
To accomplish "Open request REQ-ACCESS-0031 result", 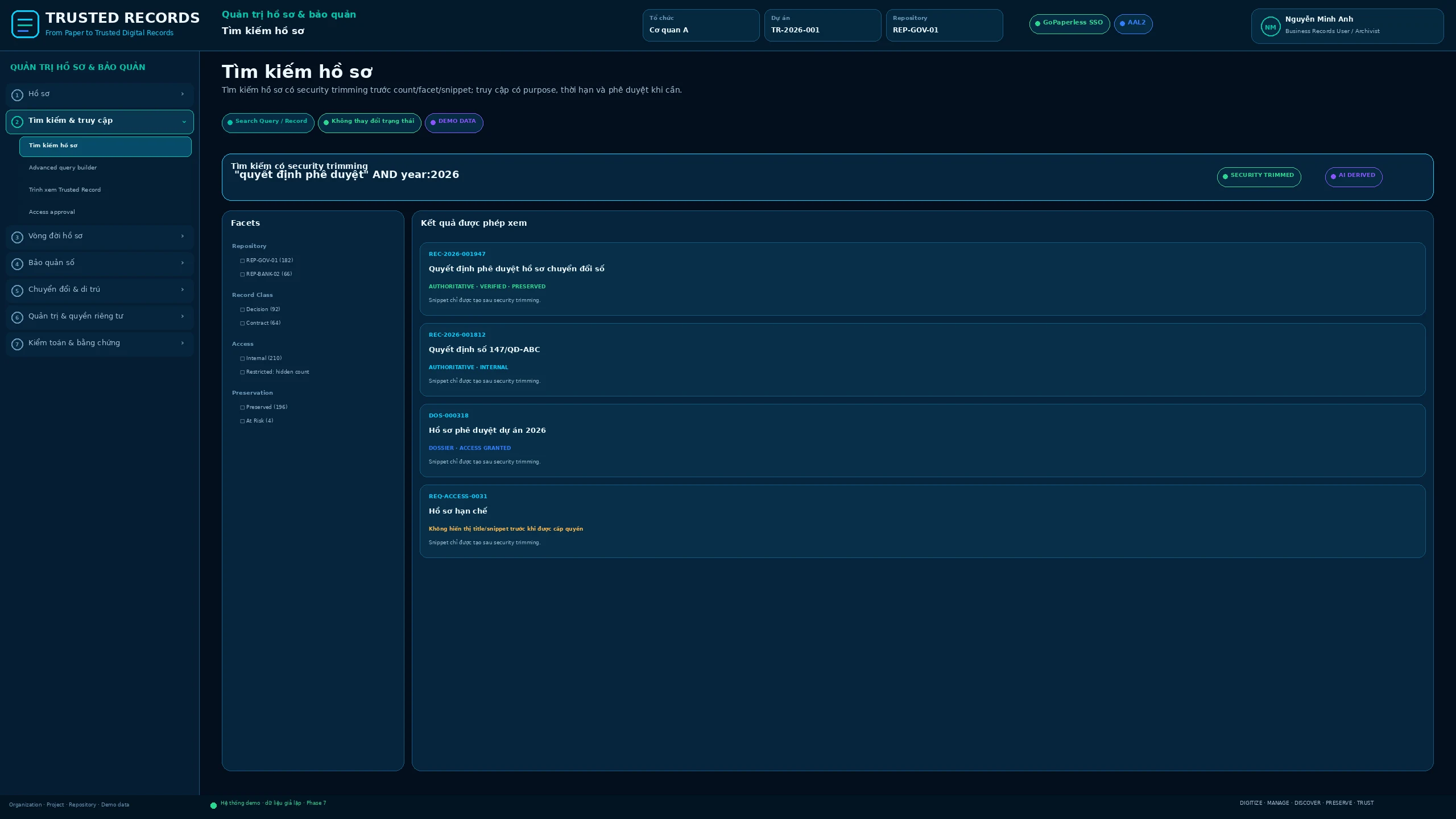I will [923, 521].
